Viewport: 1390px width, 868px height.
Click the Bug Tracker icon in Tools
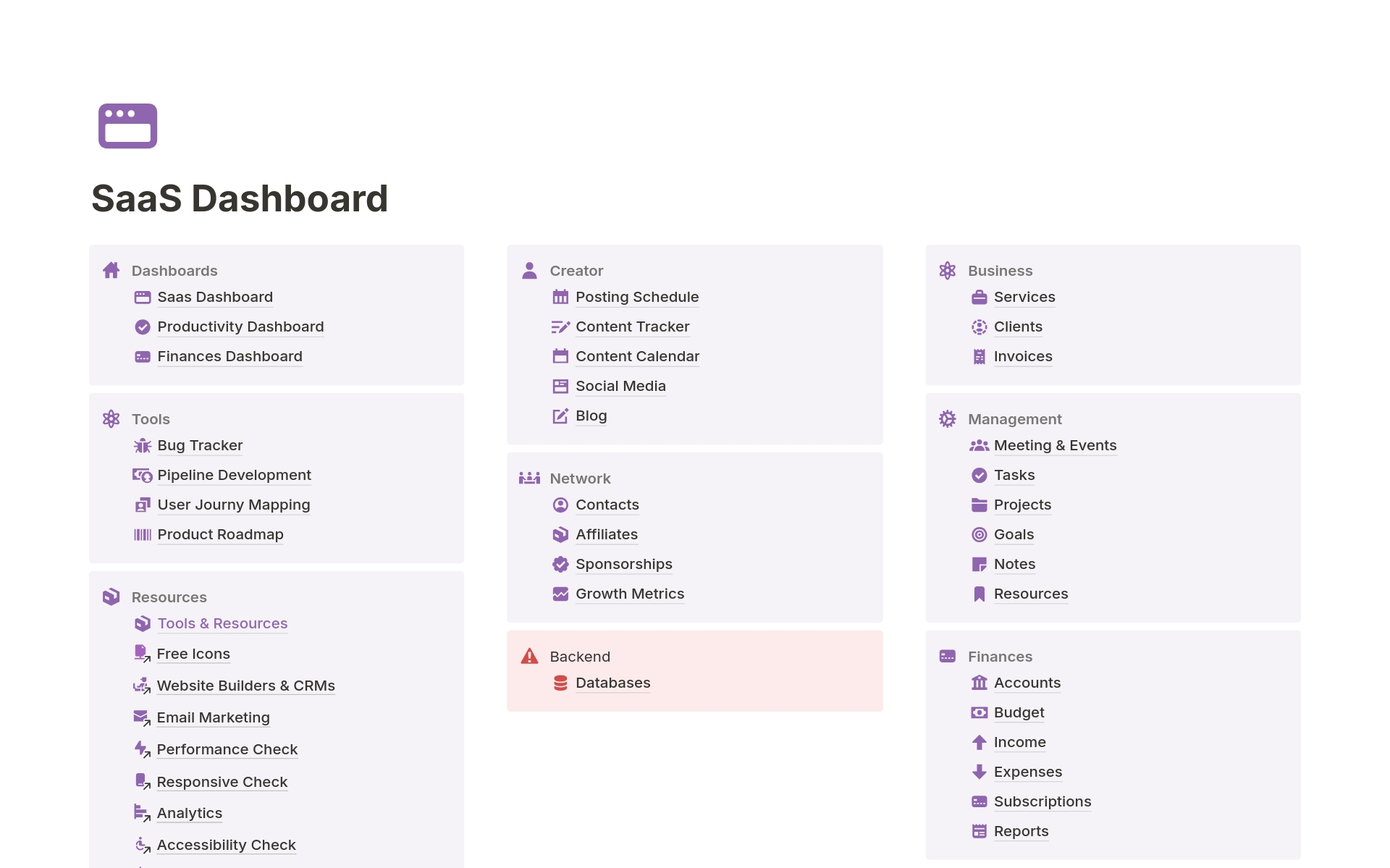[x=143, y=444]
